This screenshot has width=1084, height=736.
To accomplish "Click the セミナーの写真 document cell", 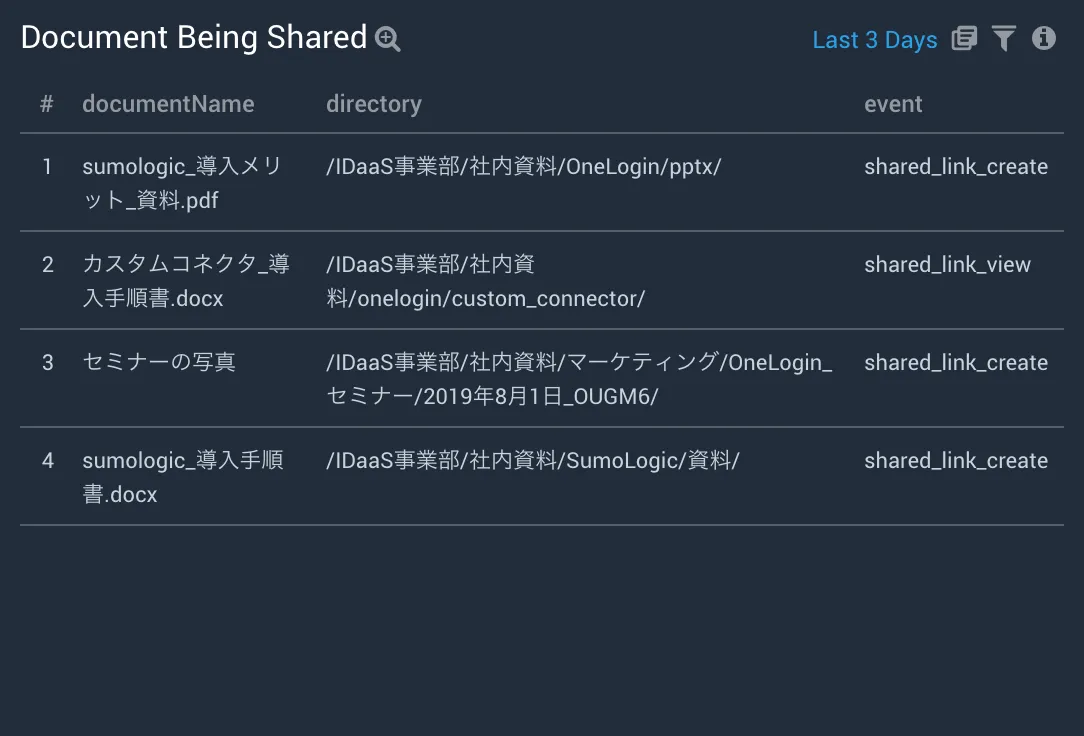I will tap(159, 362).
